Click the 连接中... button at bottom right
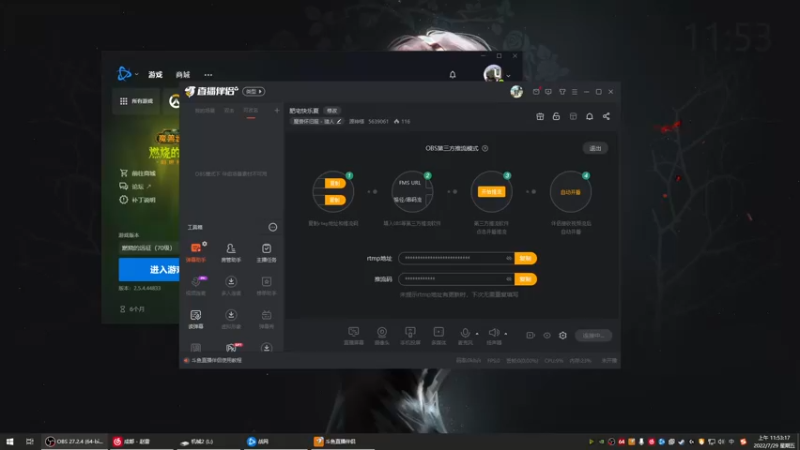Image resolution: width=800 pixels, height=450 pixels. click(x=593, y=335)
